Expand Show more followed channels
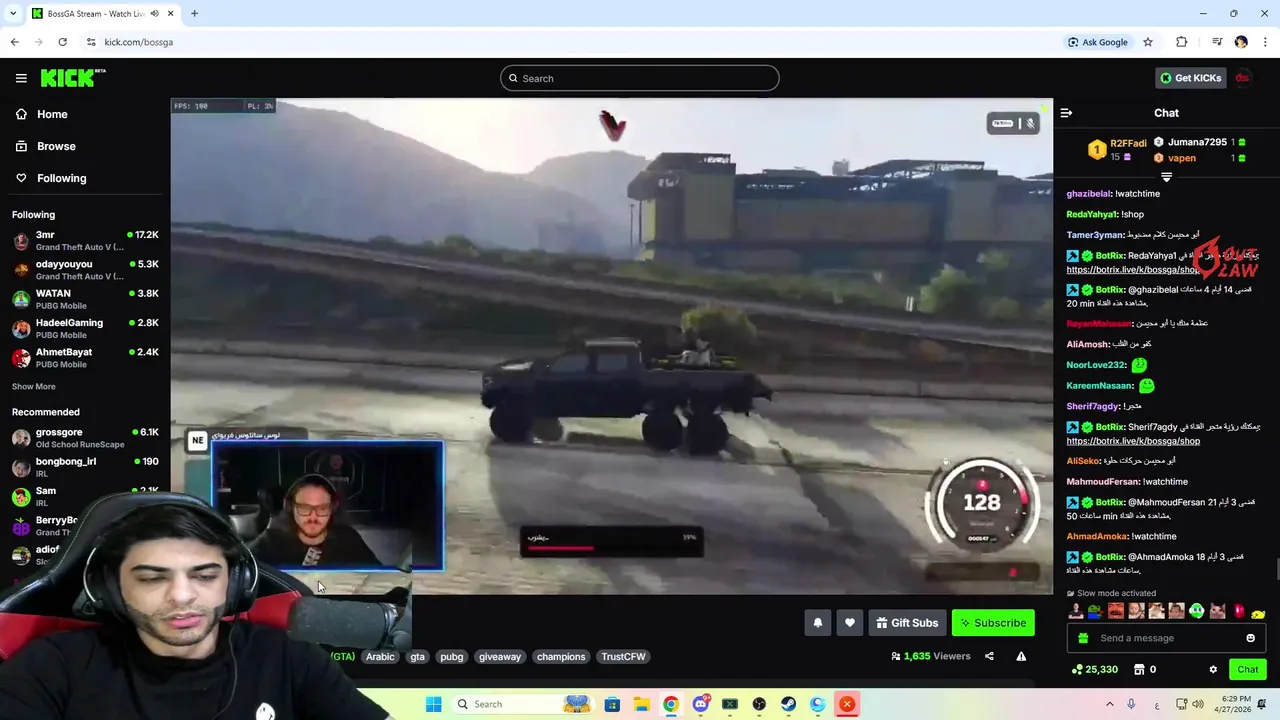 (x=34, y=386)
